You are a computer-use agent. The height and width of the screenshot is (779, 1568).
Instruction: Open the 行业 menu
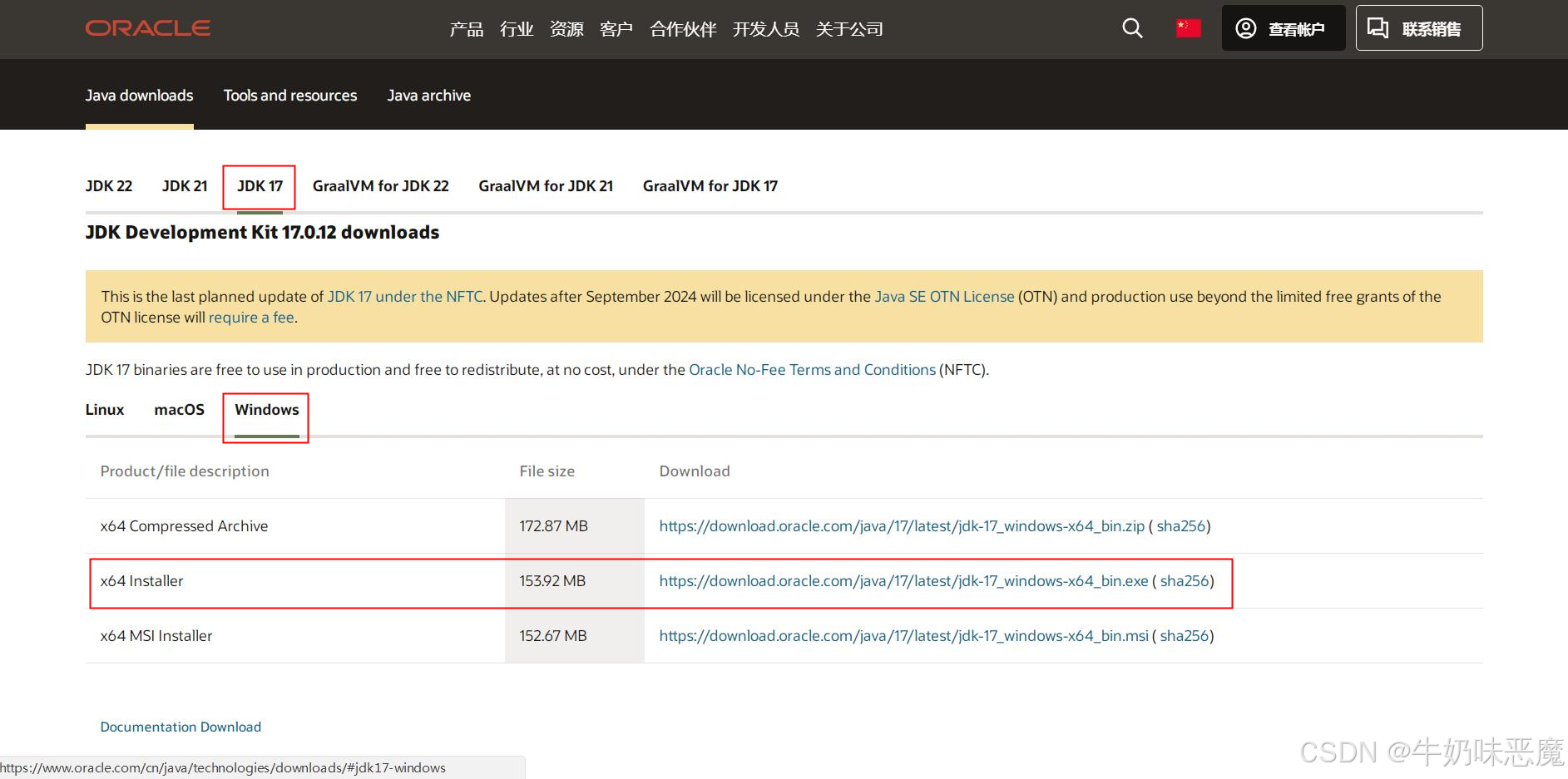click(x=517, y=29)
